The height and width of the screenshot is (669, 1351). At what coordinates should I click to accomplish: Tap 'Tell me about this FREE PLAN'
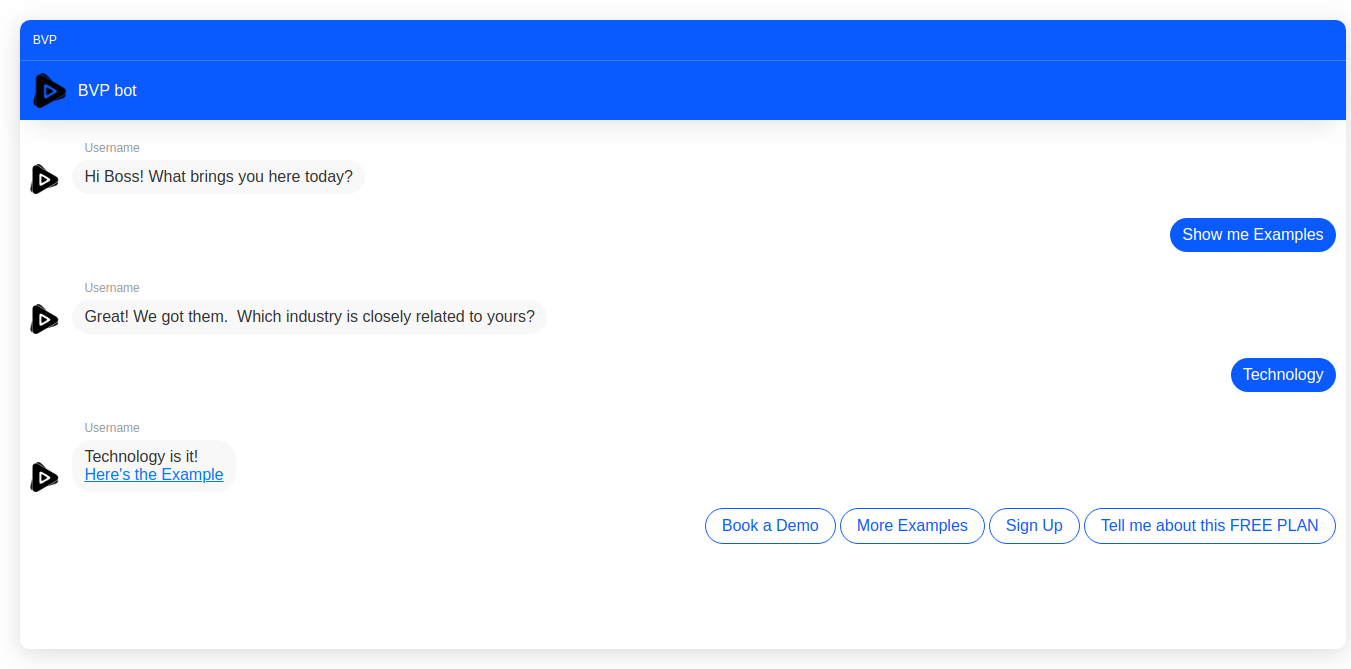[1209, 526]
